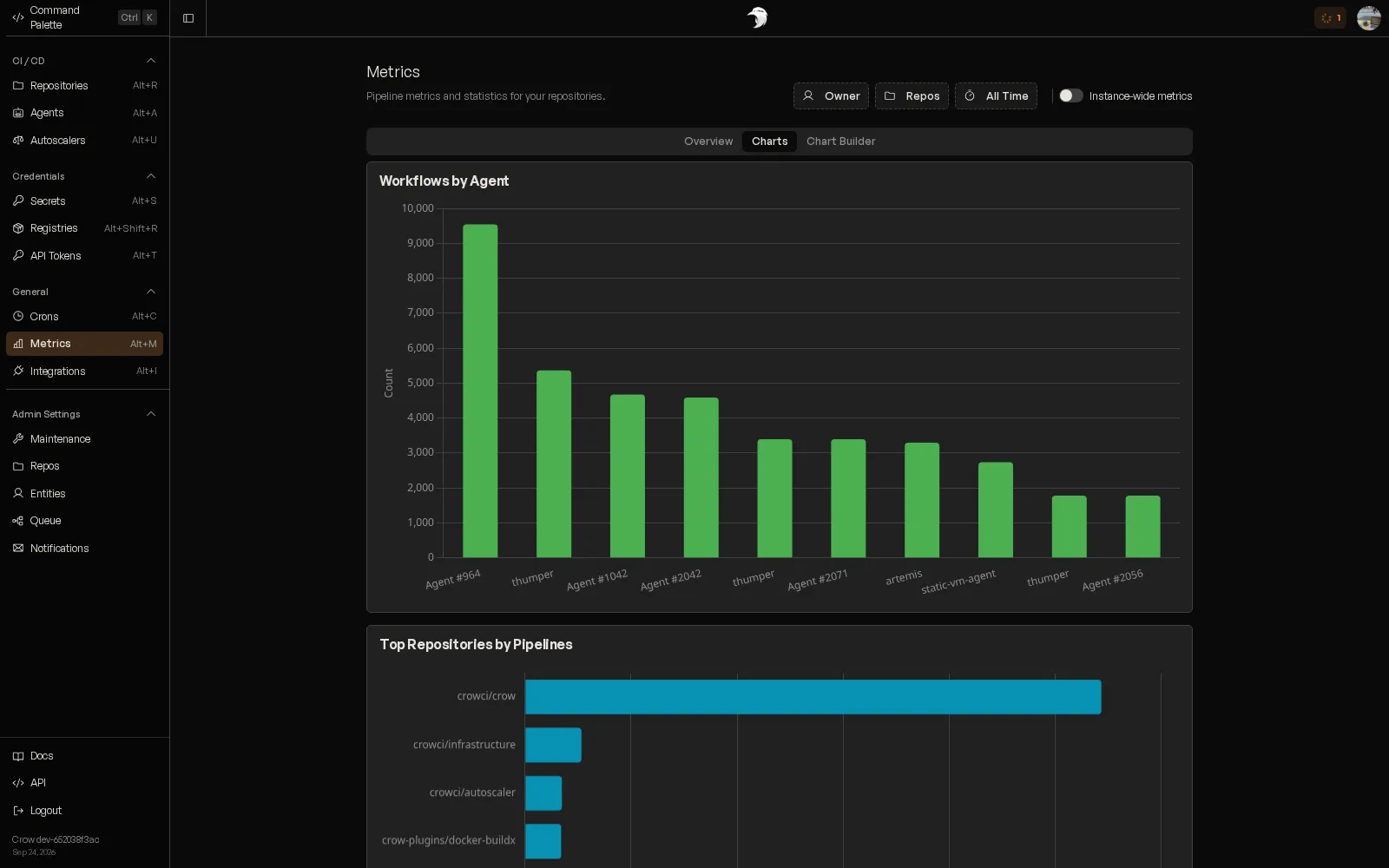Click the Agent #1042 green bar
Image resolution: width=1389 pixels, height=868 pixels.
tap(628, 476)
